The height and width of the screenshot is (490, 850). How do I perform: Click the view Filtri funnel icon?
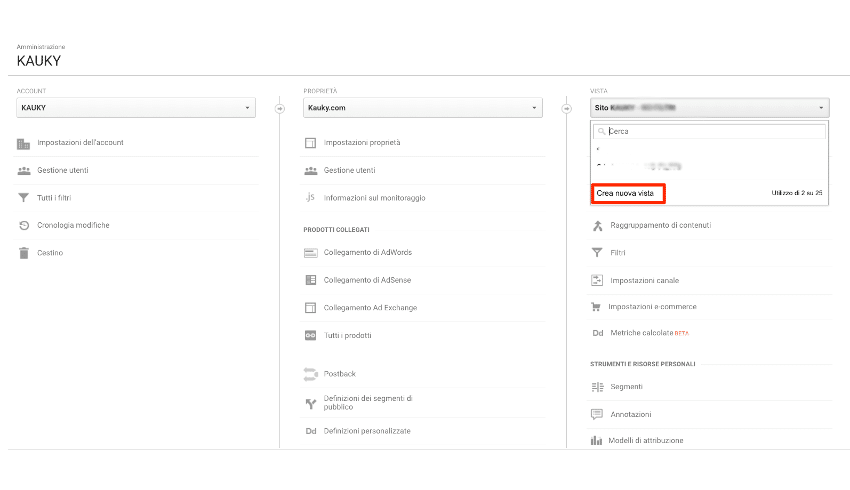597,253
